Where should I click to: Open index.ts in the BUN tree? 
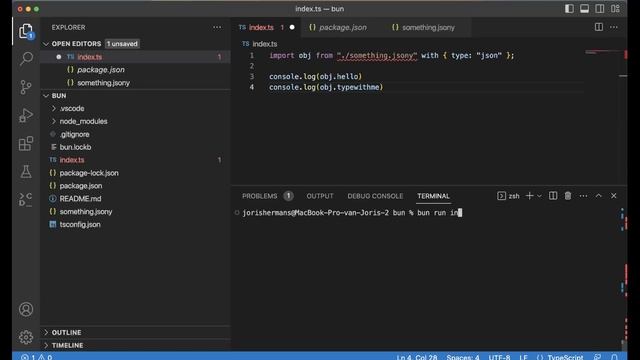[x=136, y=160]
